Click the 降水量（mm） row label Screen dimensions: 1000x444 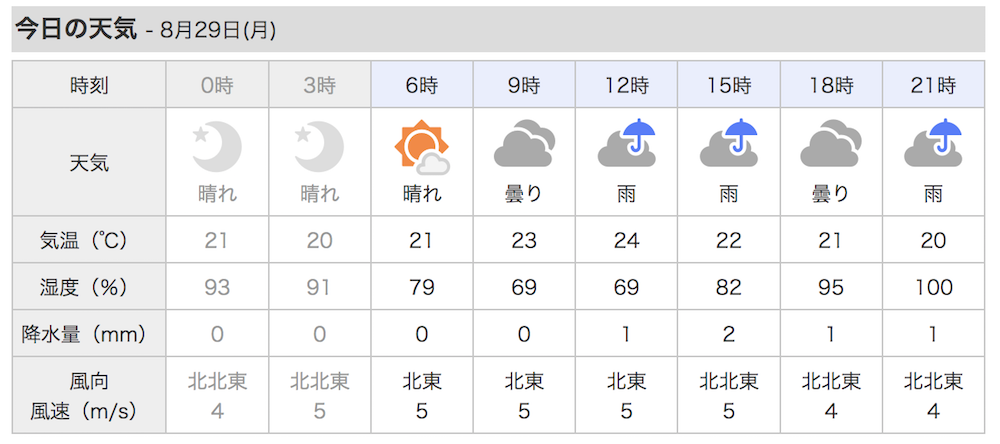pos(89,334)
